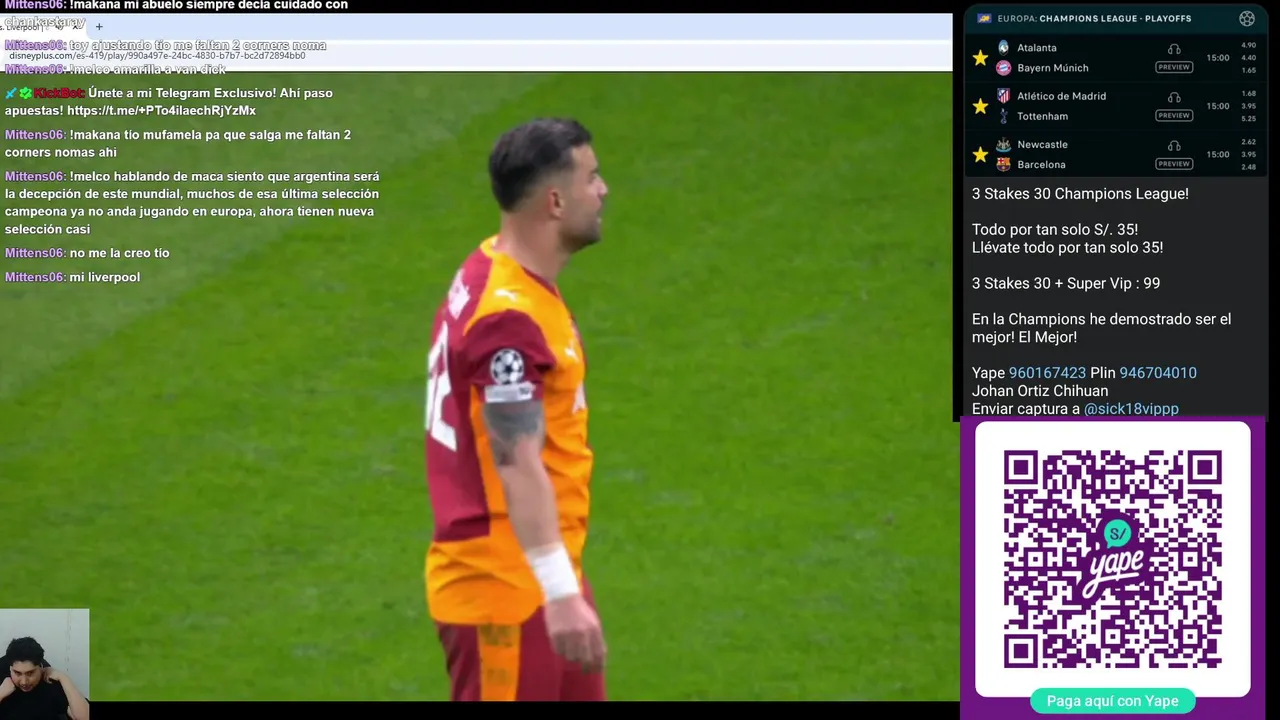Screen dimensions: 1280x720
Task: Click the Newcastle club crest
Action: [x=1003, y=144]
